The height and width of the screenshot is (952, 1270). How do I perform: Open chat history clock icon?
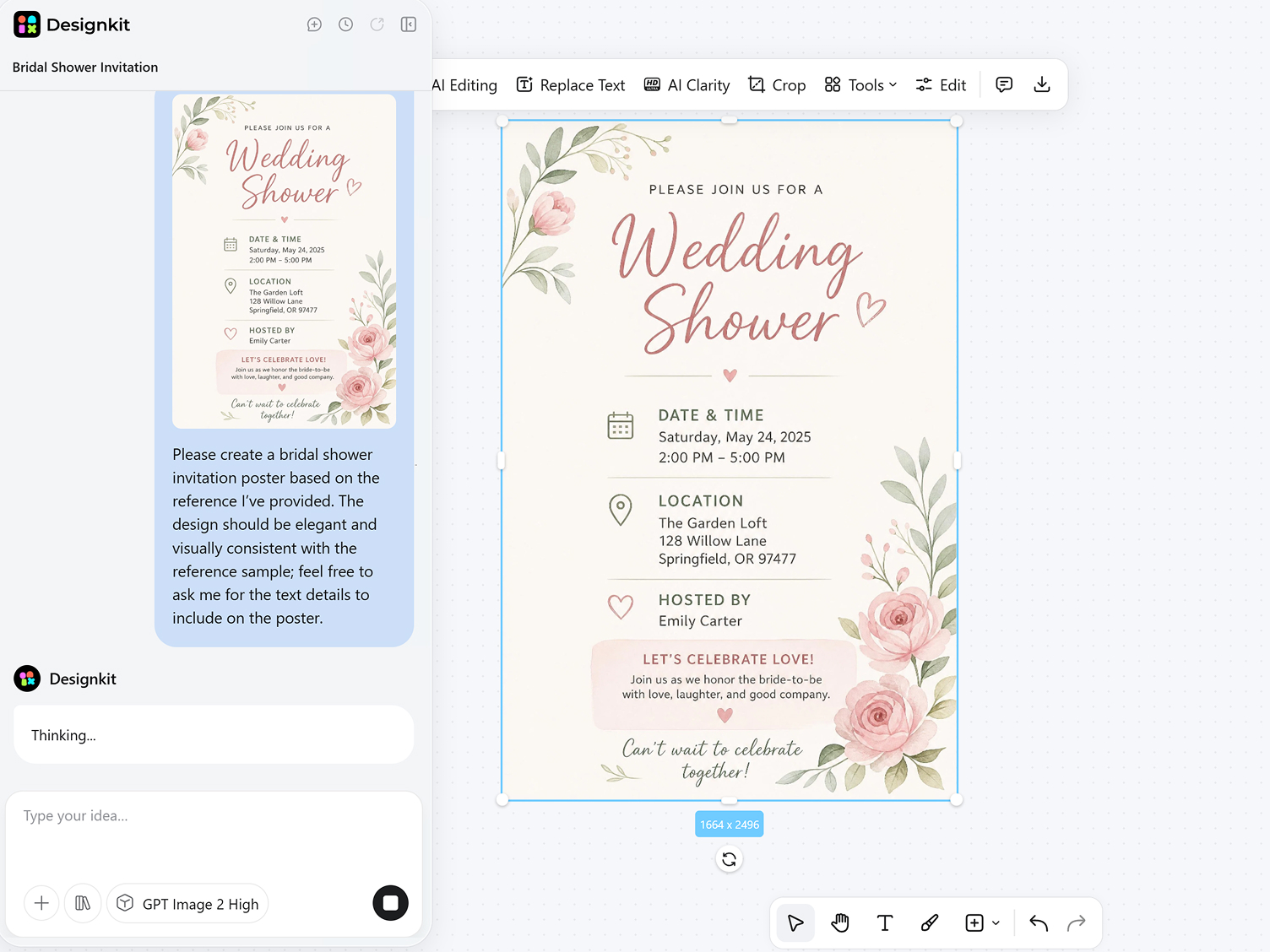(x=345, y=24)
